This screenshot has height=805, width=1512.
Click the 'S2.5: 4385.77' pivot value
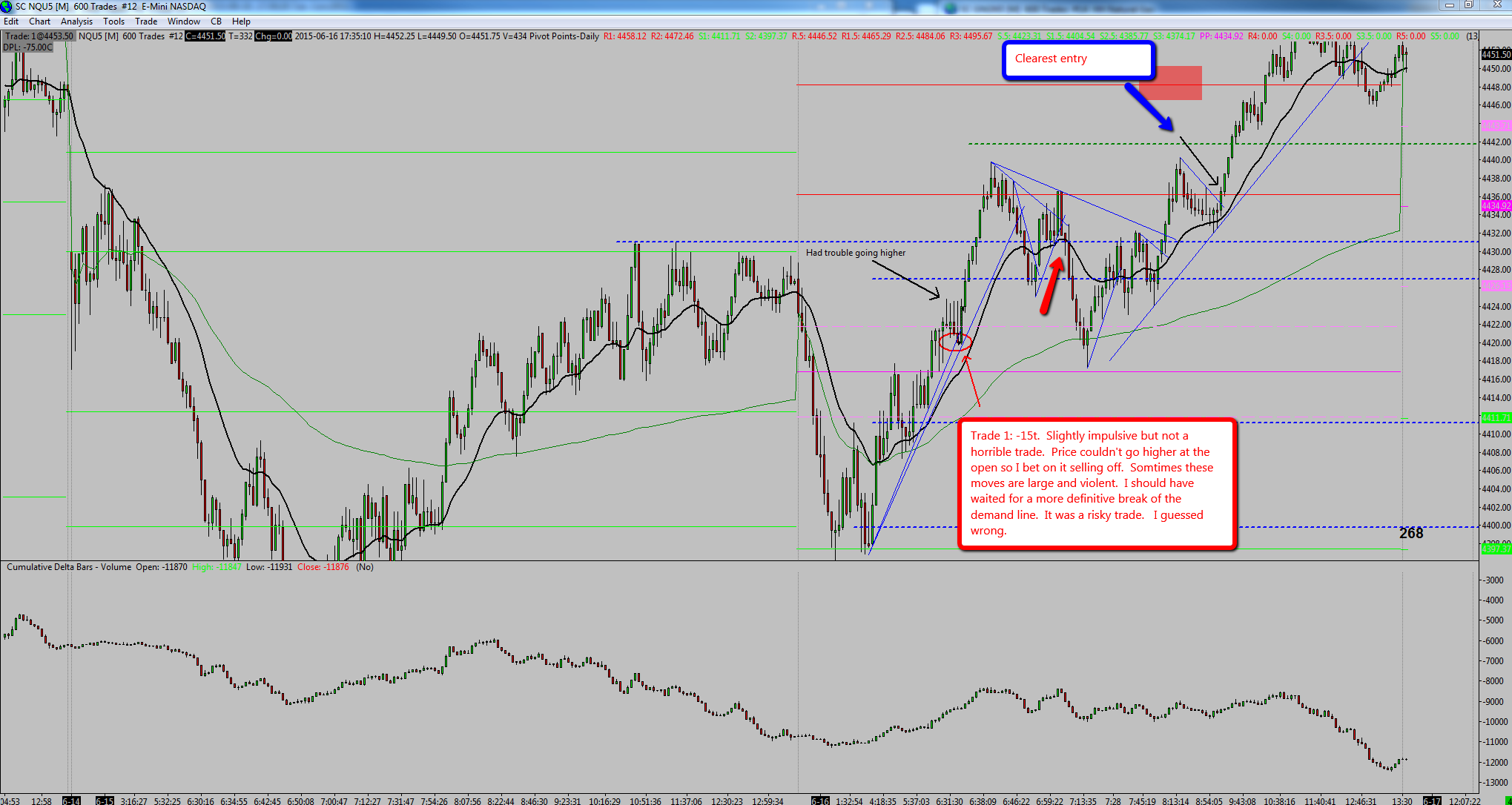pos(1124,36)
